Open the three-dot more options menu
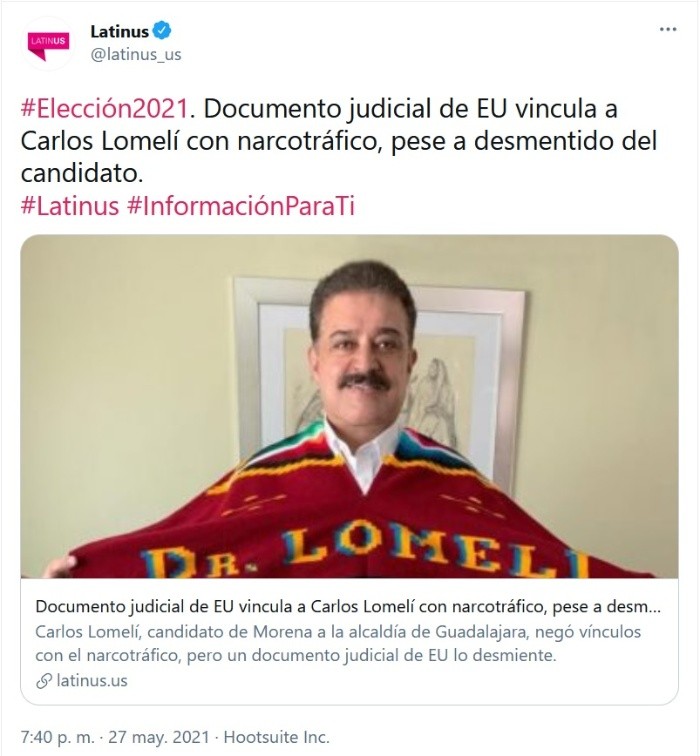The width and height of the screenshot is (700, 756). [x=668, y=30]
